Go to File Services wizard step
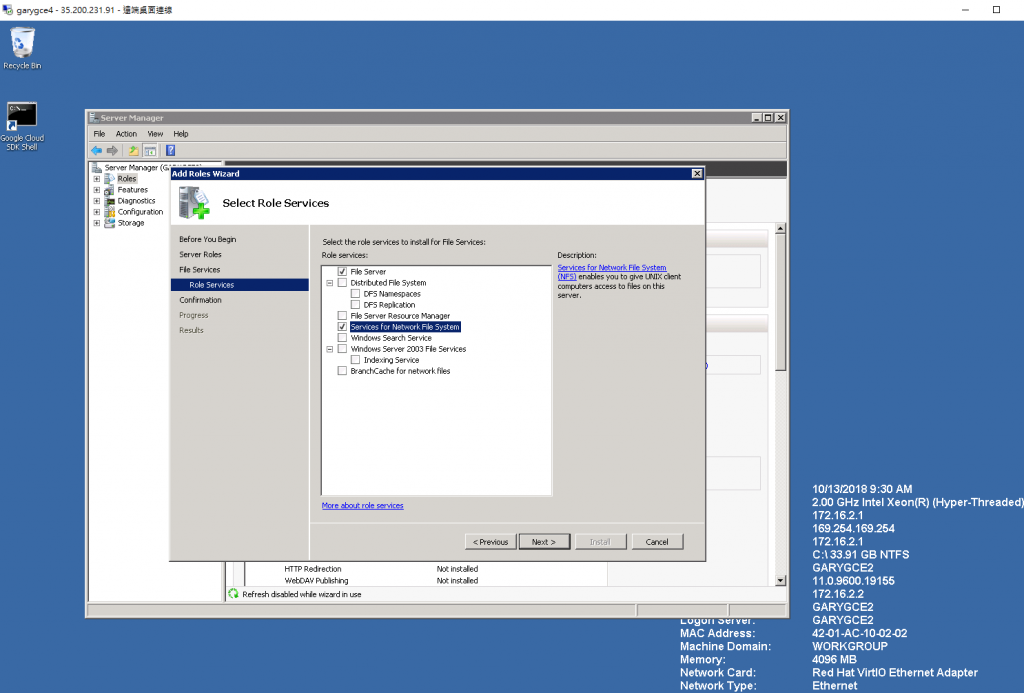This screenshot has width=1024, height=693. pyautogui.click(x=200, y=269)
